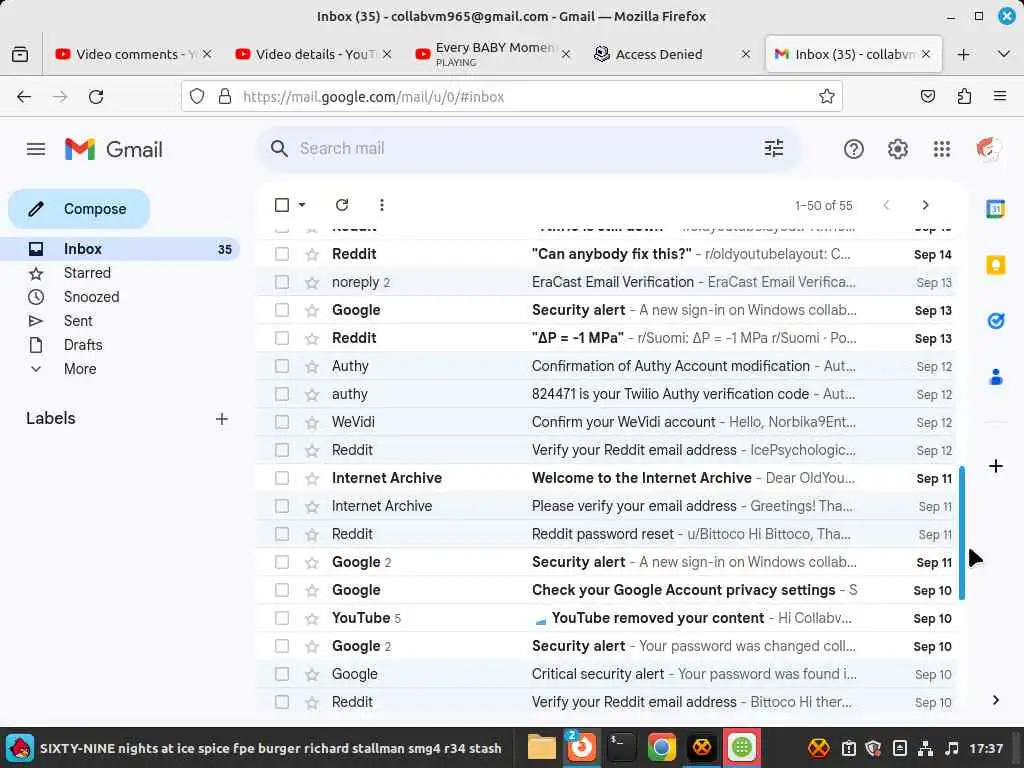
Task: Click the Gmail logo
Action: coord(114,149)
